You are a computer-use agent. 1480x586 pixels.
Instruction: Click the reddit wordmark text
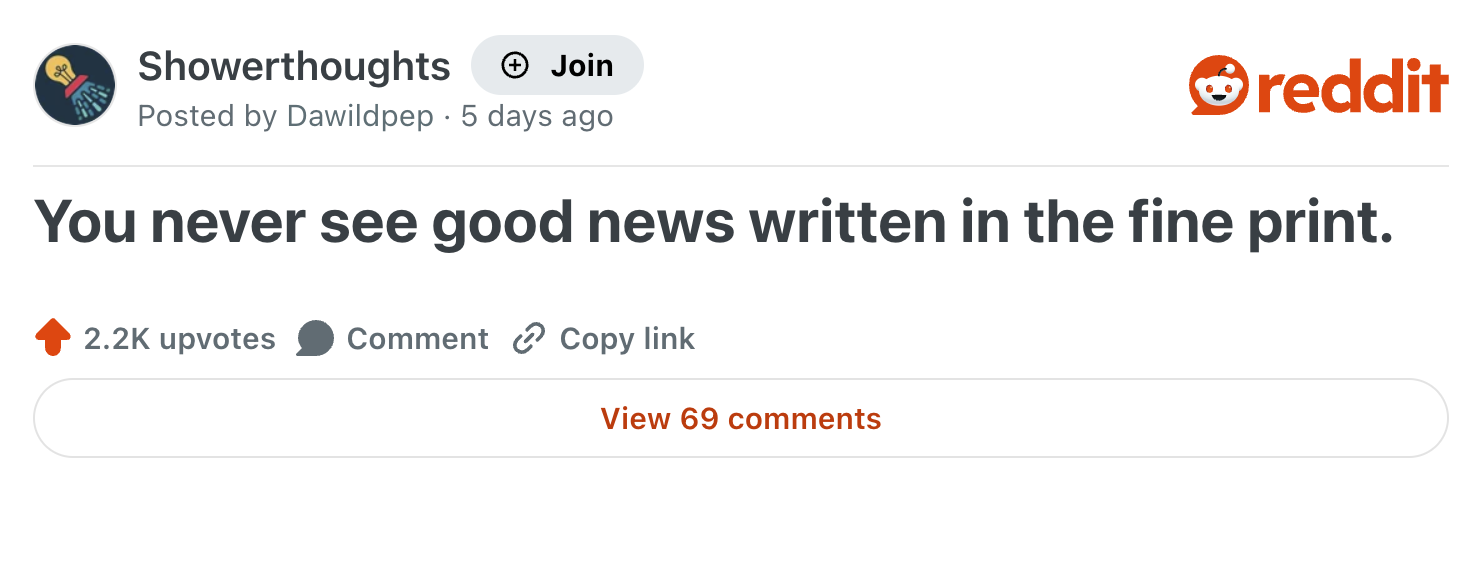[x=1352, y=88]
